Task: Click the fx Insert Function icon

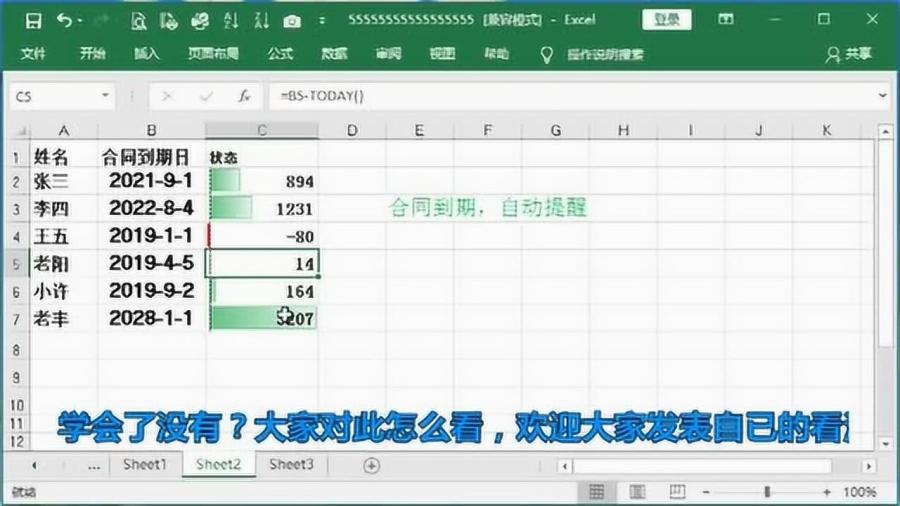Action: (x=245, y=96)
